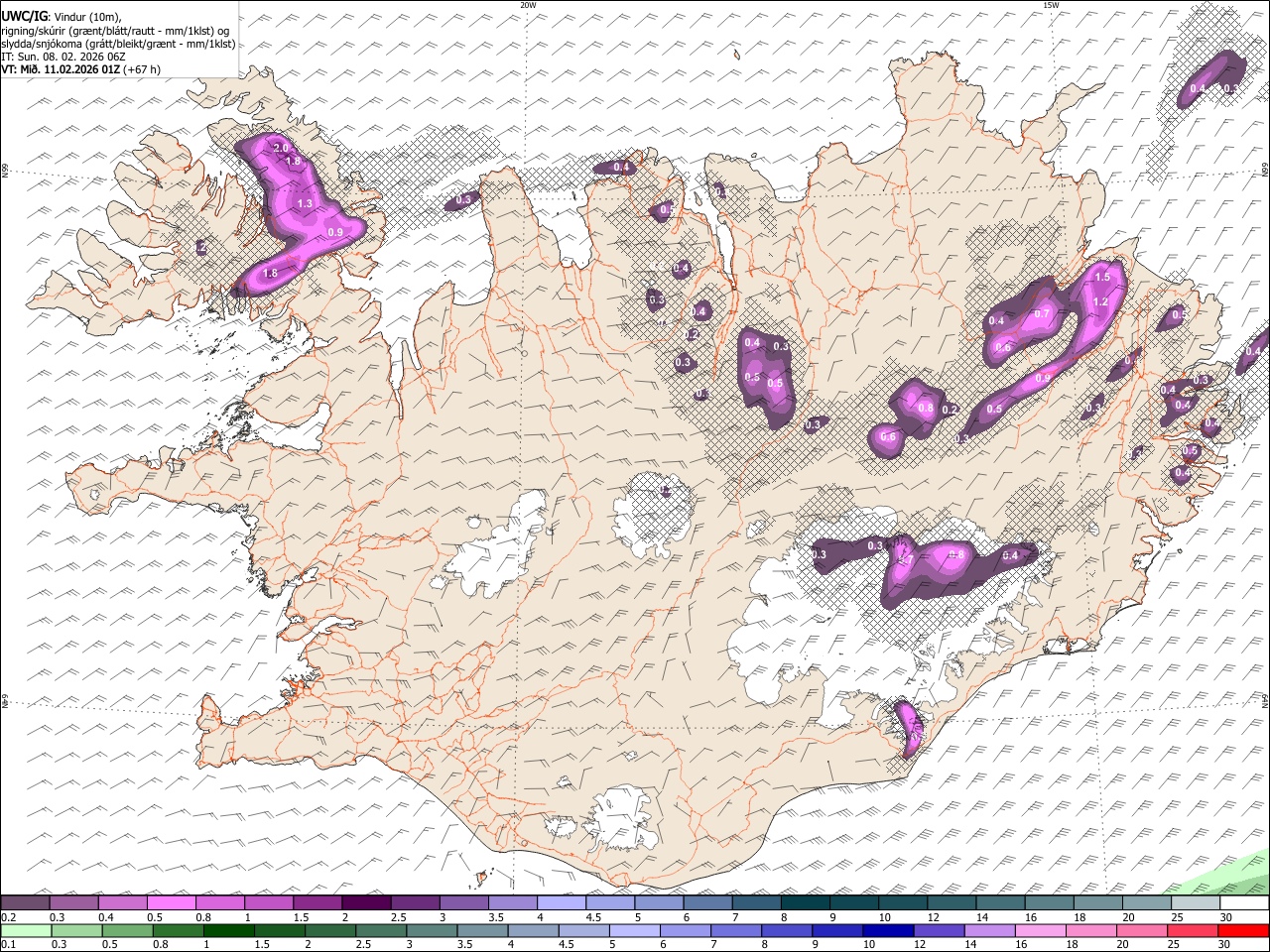Click the white legend swatch labeled 30

point(1245,902)
